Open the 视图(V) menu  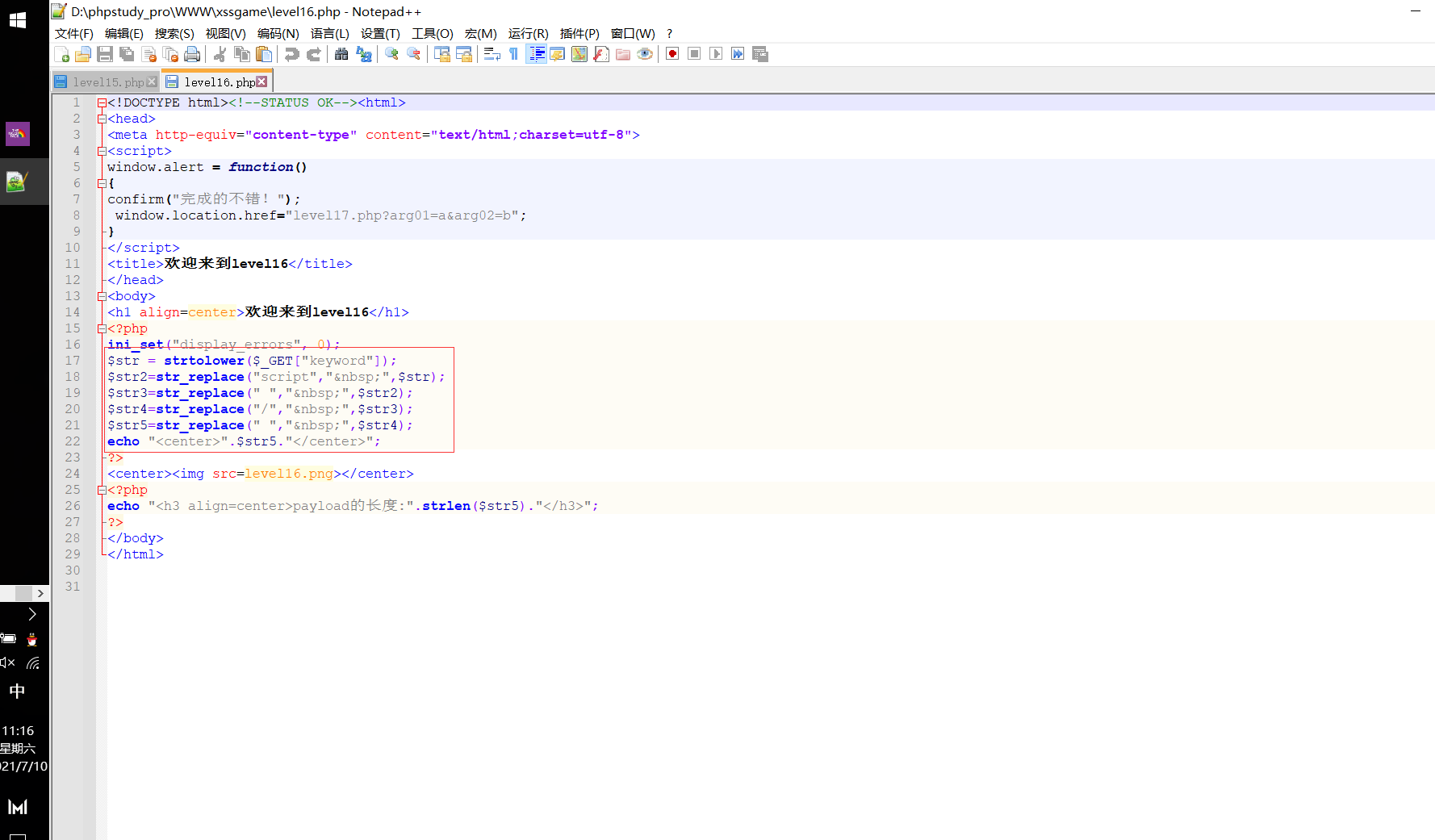point(225,33)
